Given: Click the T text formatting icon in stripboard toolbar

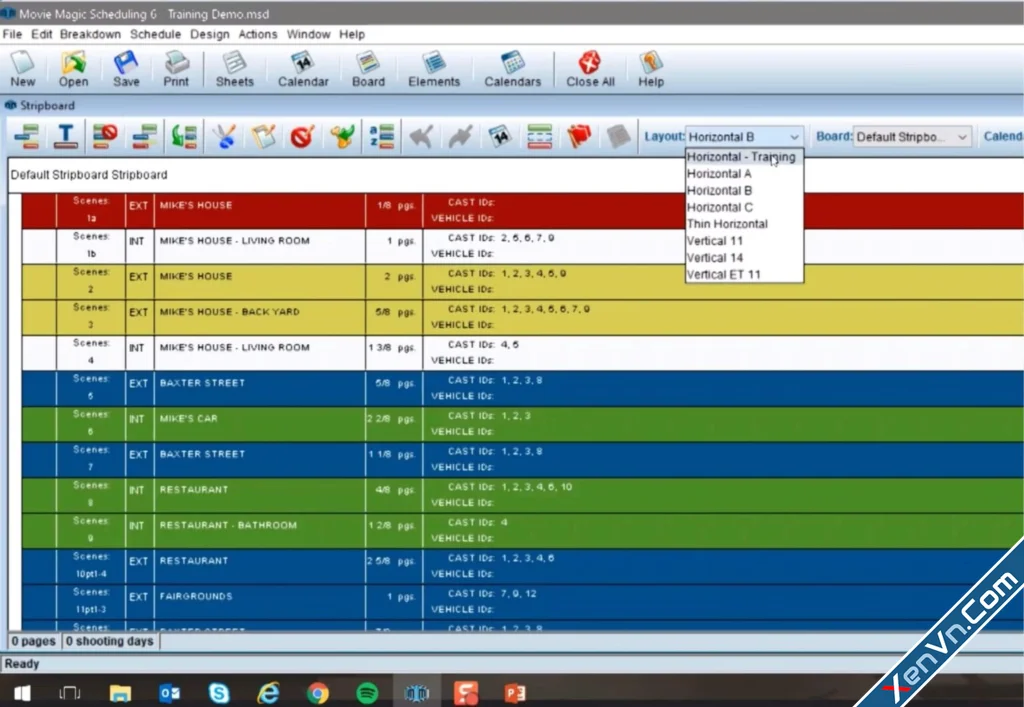Looking at the screenshot, I should 65,136.
